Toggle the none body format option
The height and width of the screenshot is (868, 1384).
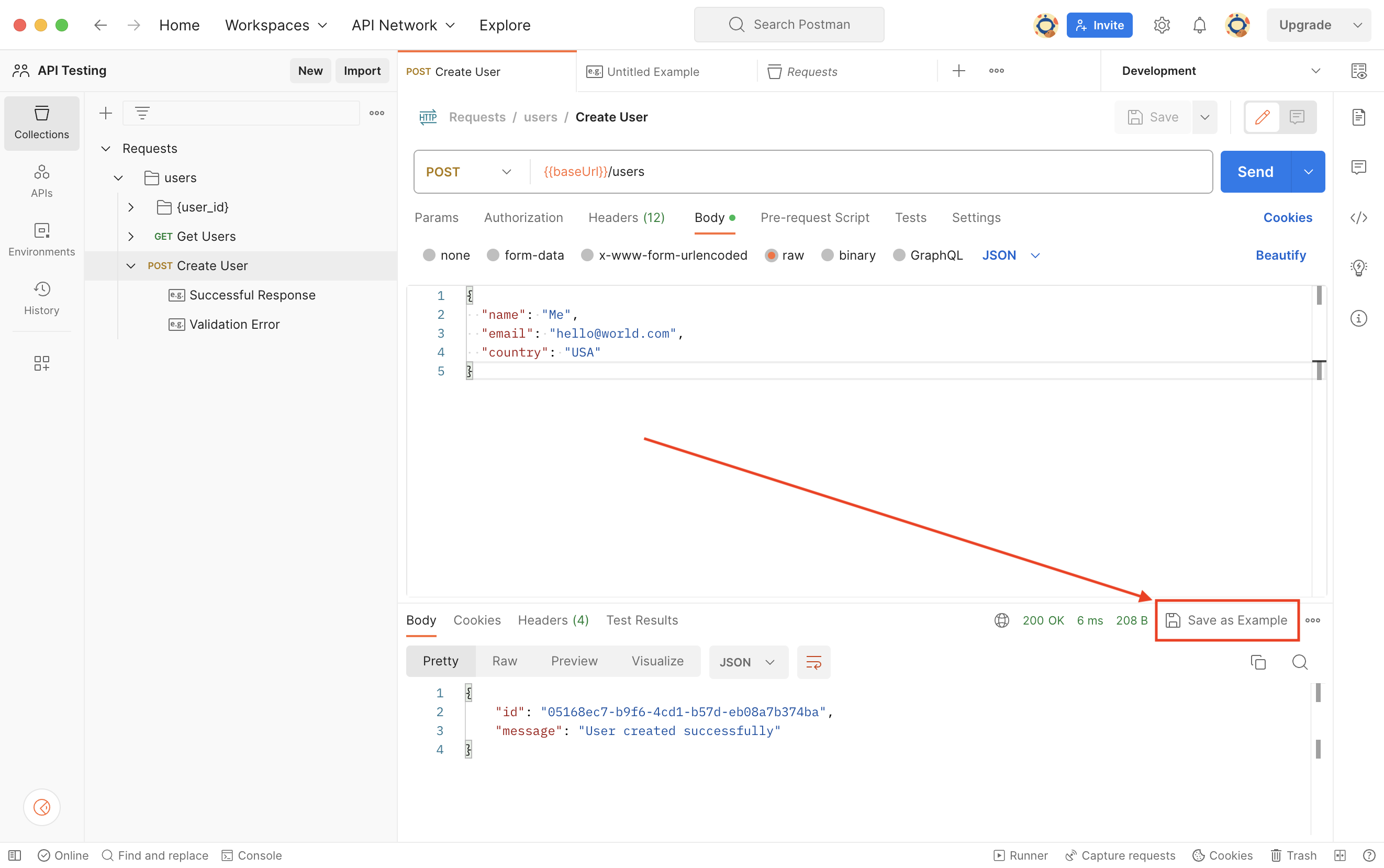pos(429,255)
